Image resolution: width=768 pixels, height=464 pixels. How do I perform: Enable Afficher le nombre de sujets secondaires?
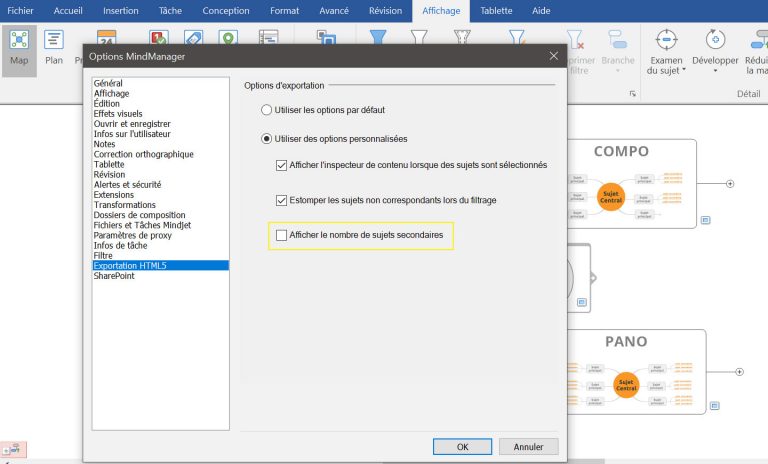pyautogui.click(x=282, y=236)
